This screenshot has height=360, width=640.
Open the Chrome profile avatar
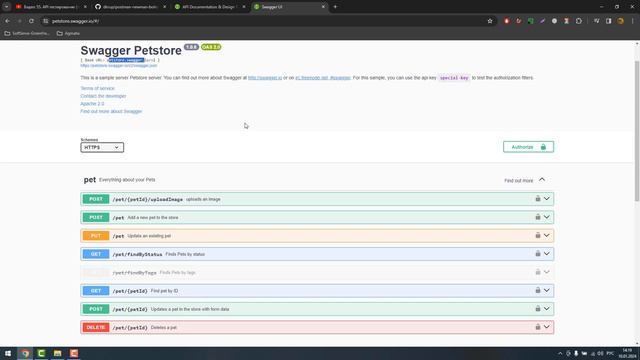[x=620, y=21]
